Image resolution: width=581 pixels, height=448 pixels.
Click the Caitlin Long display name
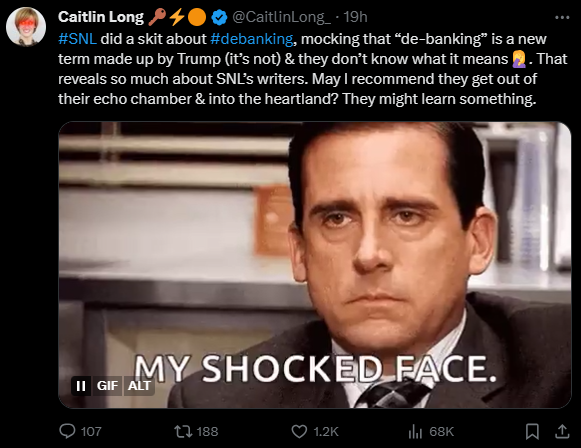pyautogui.click(x=101, y=17)
